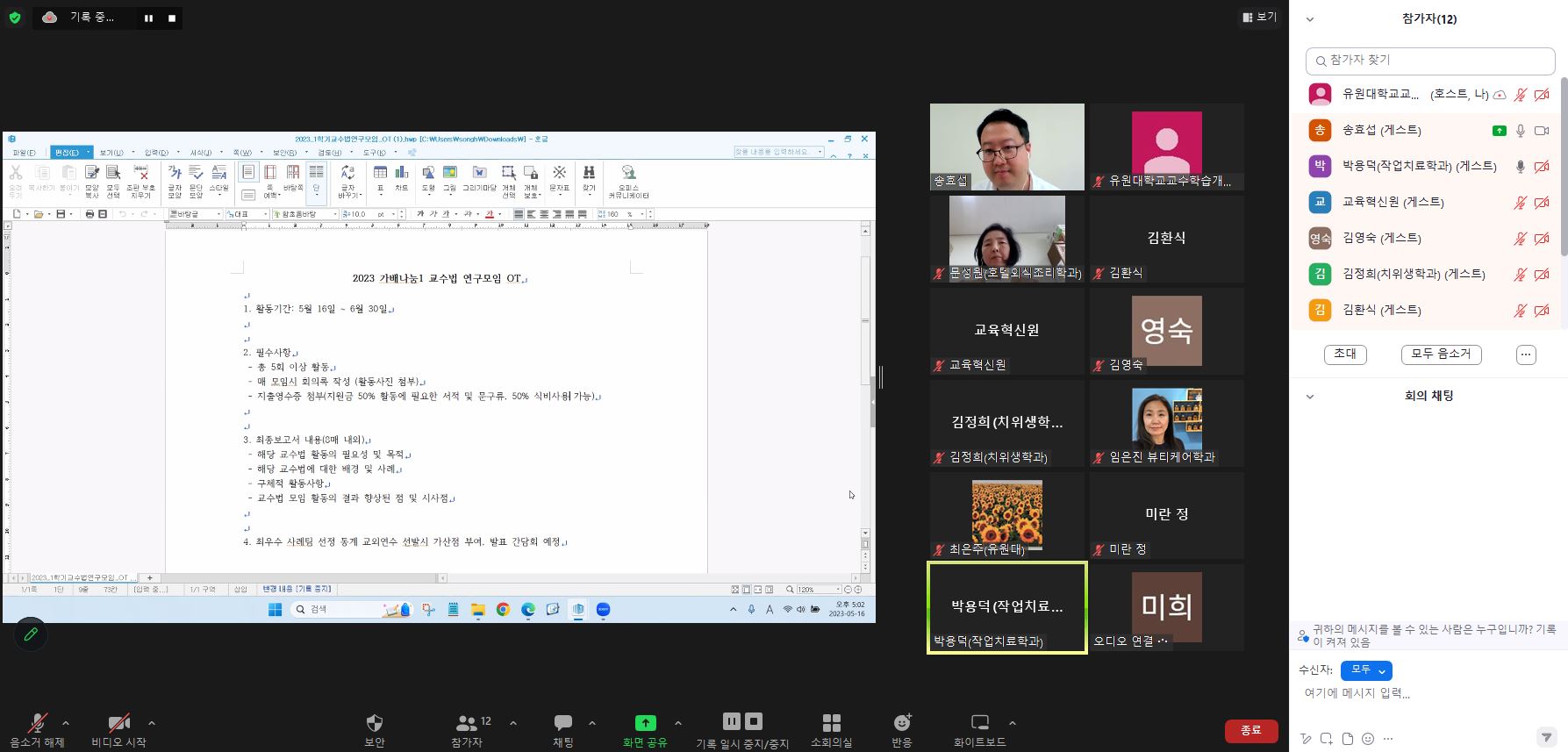
Task: Stop the recording in top bar
Action: (x=172, y=18)
